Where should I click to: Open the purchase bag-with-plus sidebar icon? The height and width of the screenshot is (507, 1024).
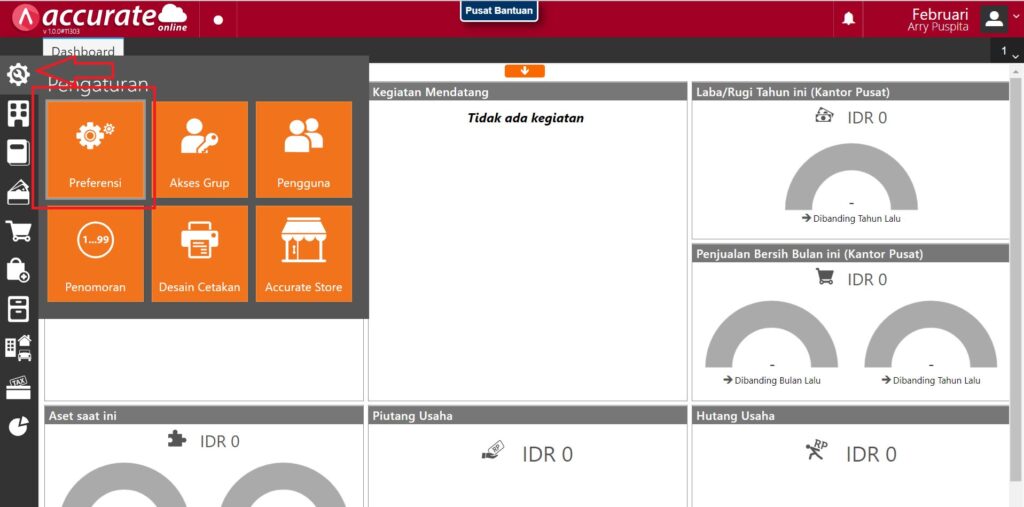point(18,269)
